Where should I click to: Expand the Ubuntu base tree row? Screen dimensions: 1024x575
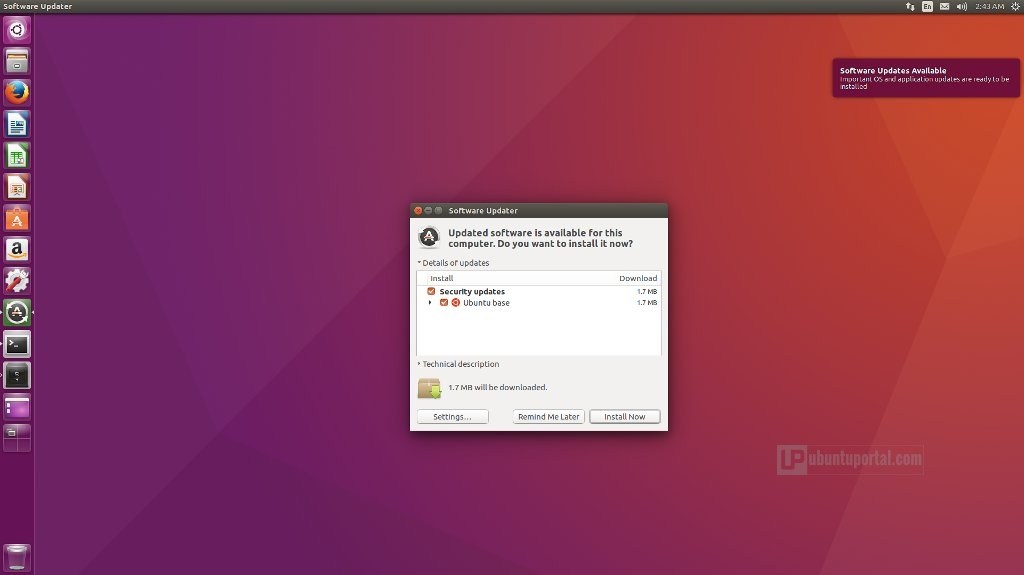click(x=430, y=303)
